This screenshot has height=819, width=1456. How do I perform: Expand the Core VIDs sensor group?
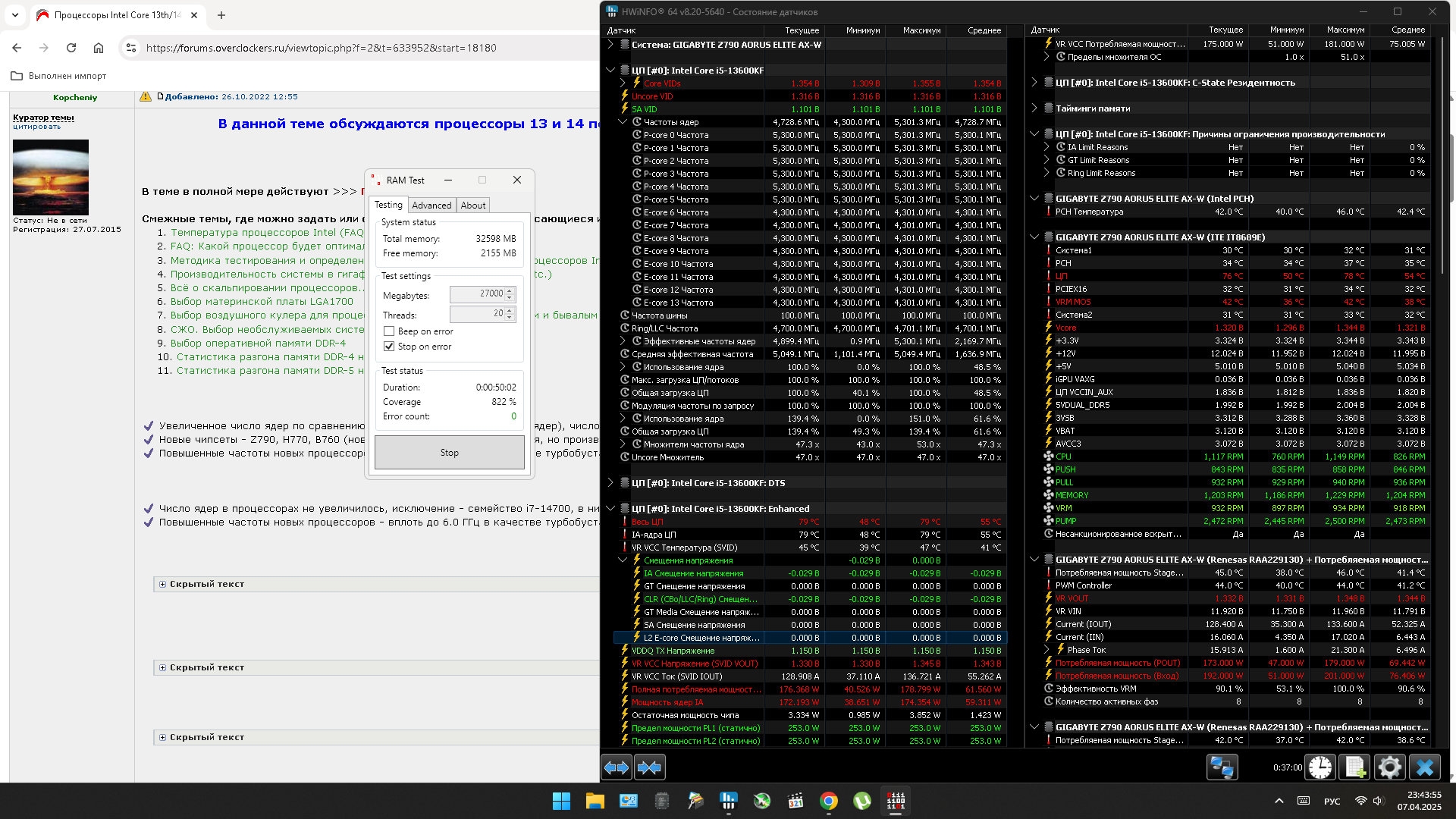623,83
